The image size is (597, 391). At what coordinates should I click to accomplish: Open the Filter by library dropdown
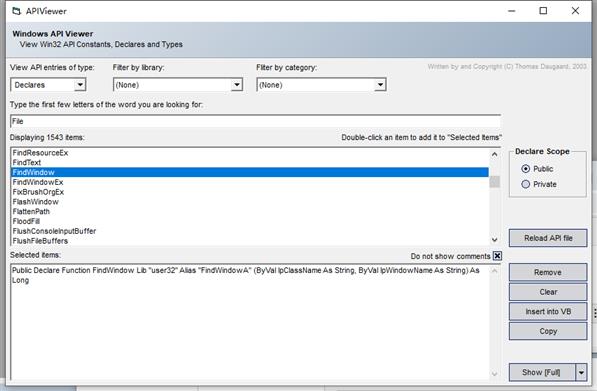coord(237,85)
